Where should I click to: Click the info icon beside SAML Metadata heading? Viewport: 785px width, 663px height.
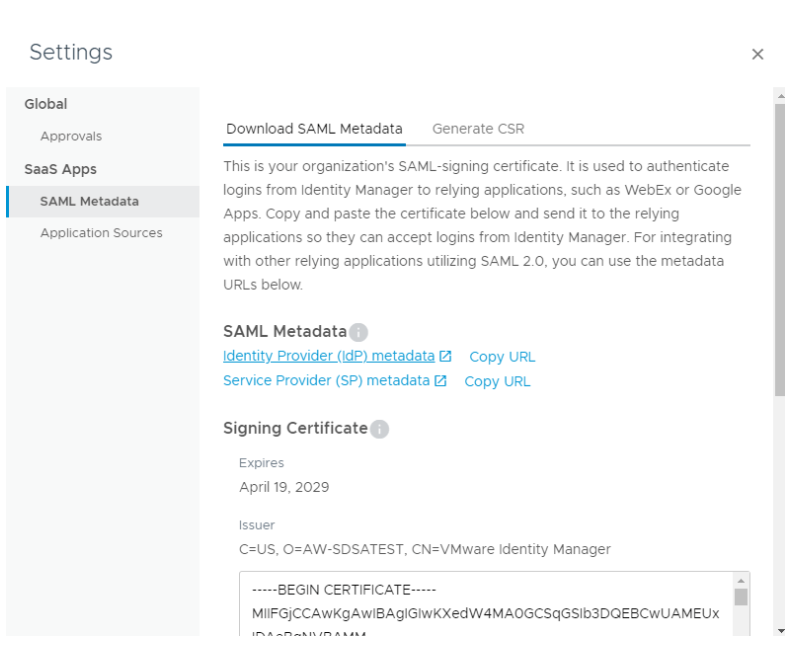pyautogui.click(x=359, y=332)
